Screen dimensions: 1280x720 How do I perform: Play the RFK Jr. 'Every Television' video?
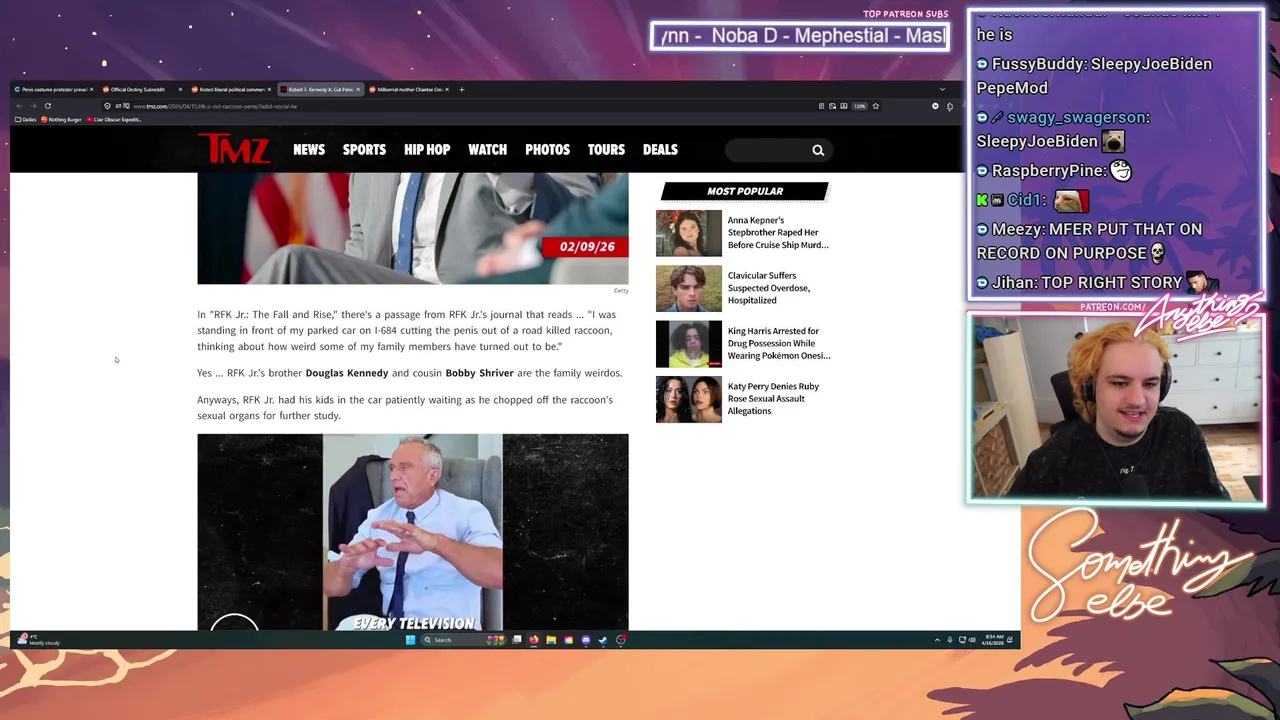413,532
